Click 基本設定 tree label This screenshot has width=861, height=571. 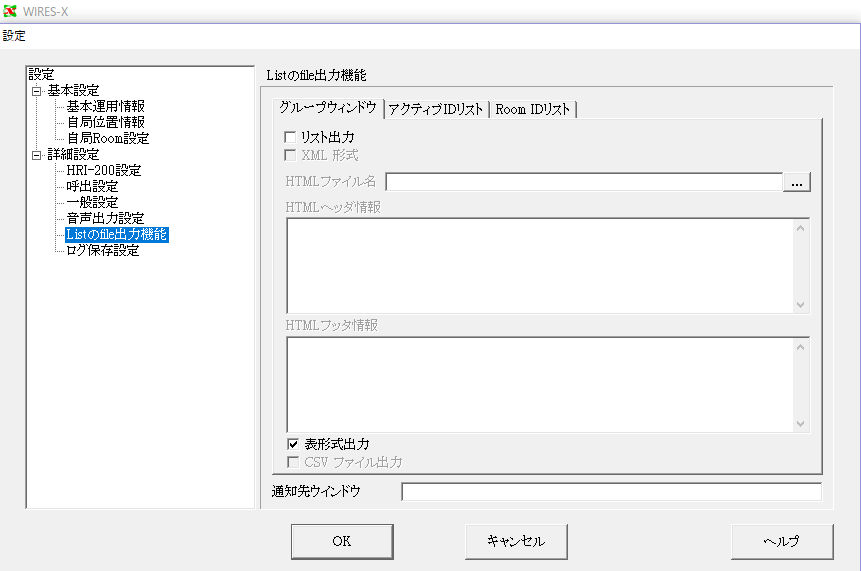pos(73,90)
